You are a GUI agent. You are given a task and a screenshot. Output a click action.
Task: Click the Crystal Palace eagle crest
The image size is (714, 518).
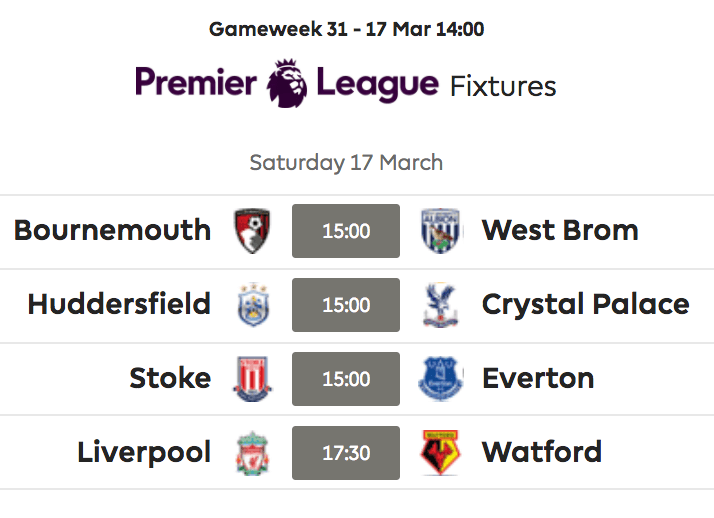(440, 305)
